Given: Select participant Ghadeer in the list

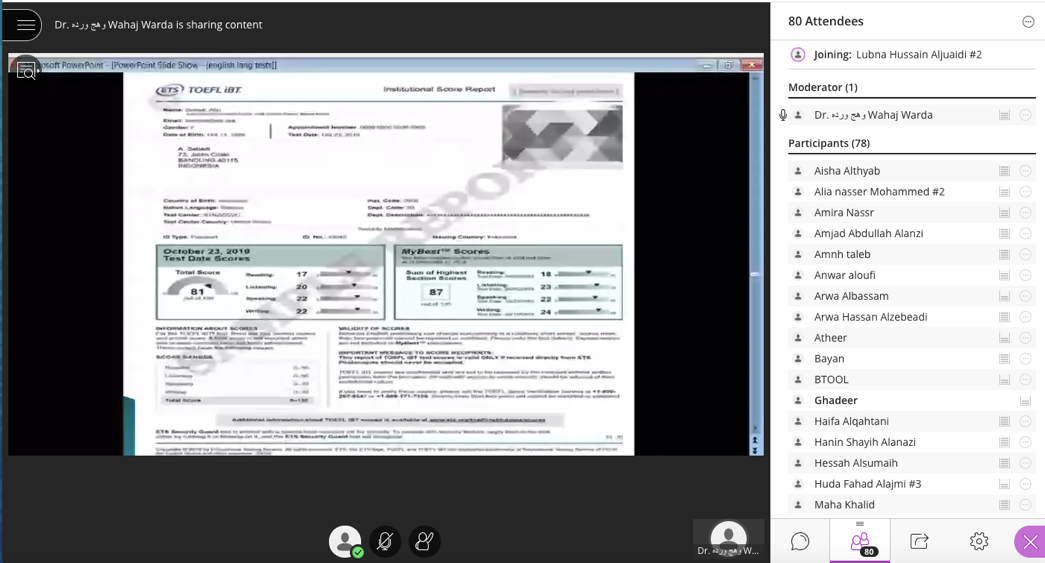Looking at the screenshot, I should point(835,400).
